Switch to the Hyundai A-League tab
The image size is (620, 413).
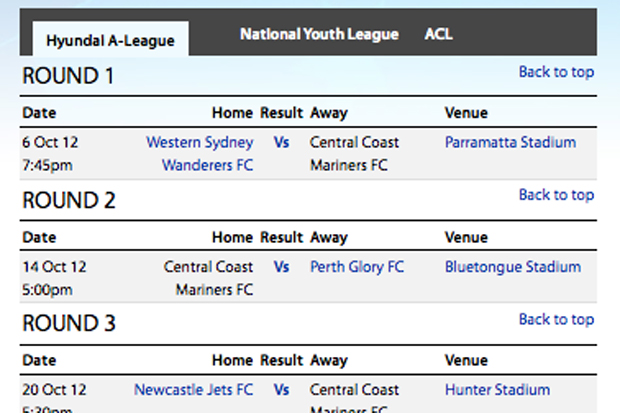(111, 40)
